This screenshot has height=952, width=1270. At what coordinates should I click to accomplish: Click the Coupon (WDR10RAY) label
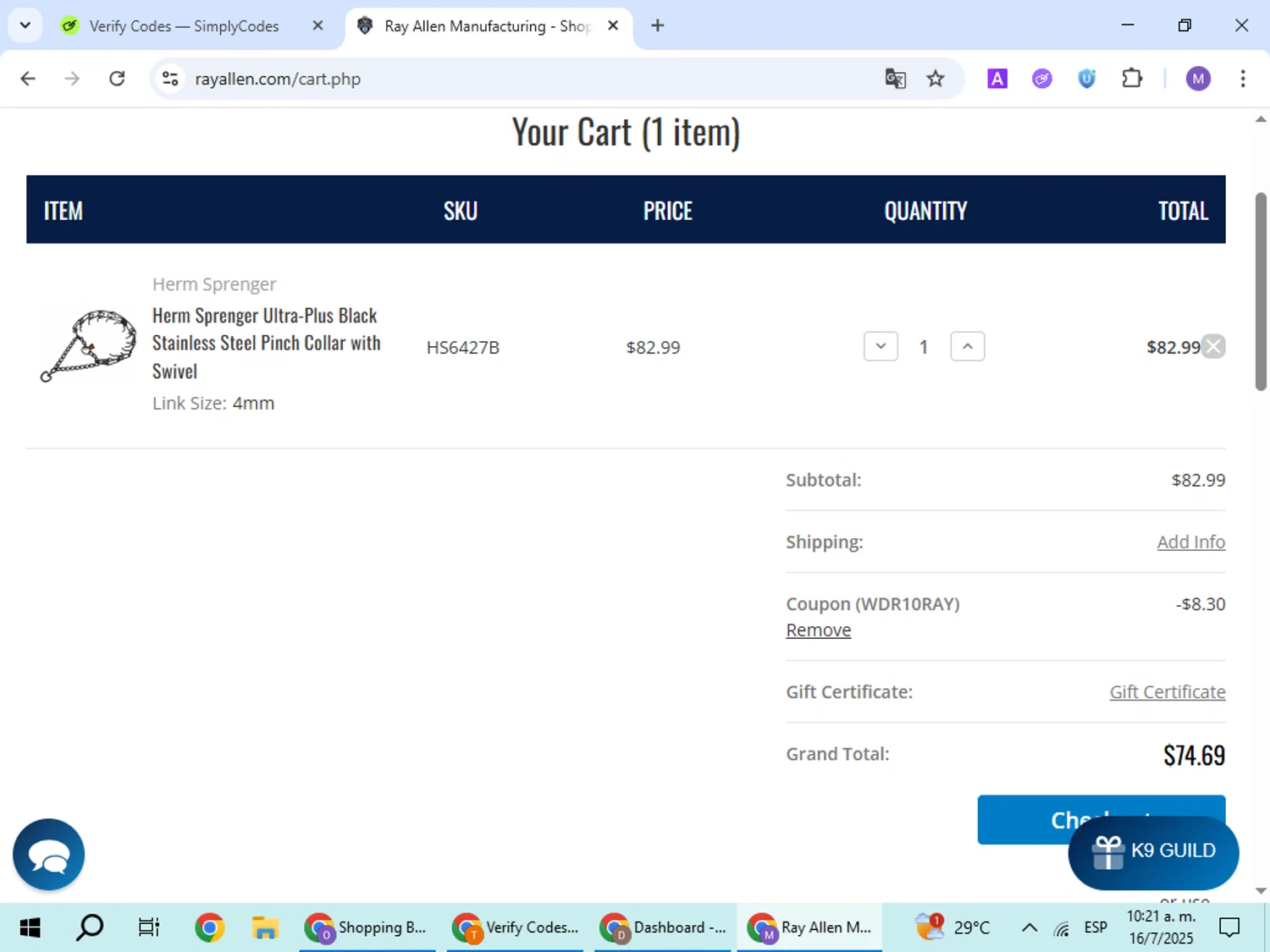[x=873, y=604]
